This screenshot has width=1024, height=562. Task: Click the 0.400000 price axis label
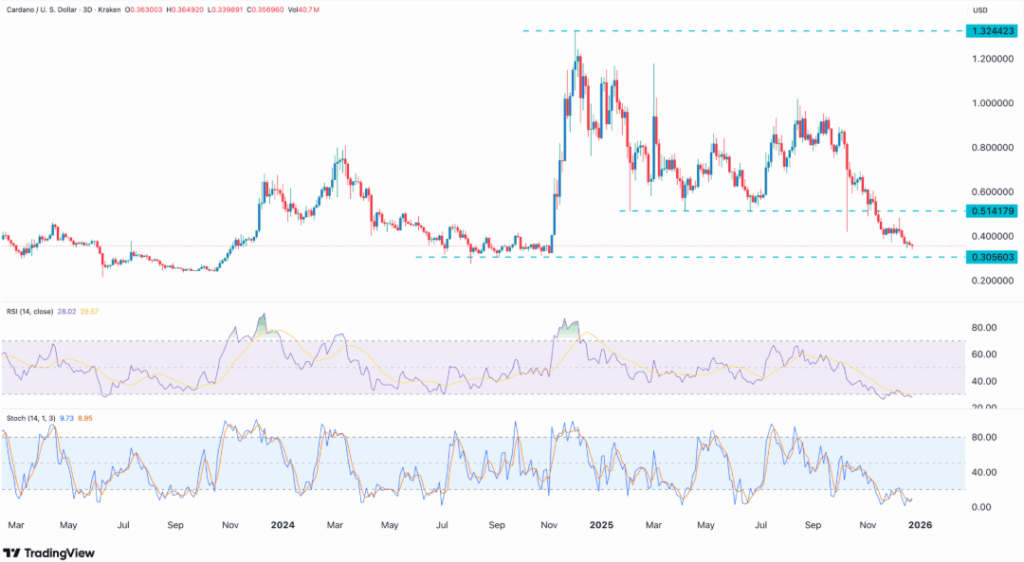click(993, 236)
